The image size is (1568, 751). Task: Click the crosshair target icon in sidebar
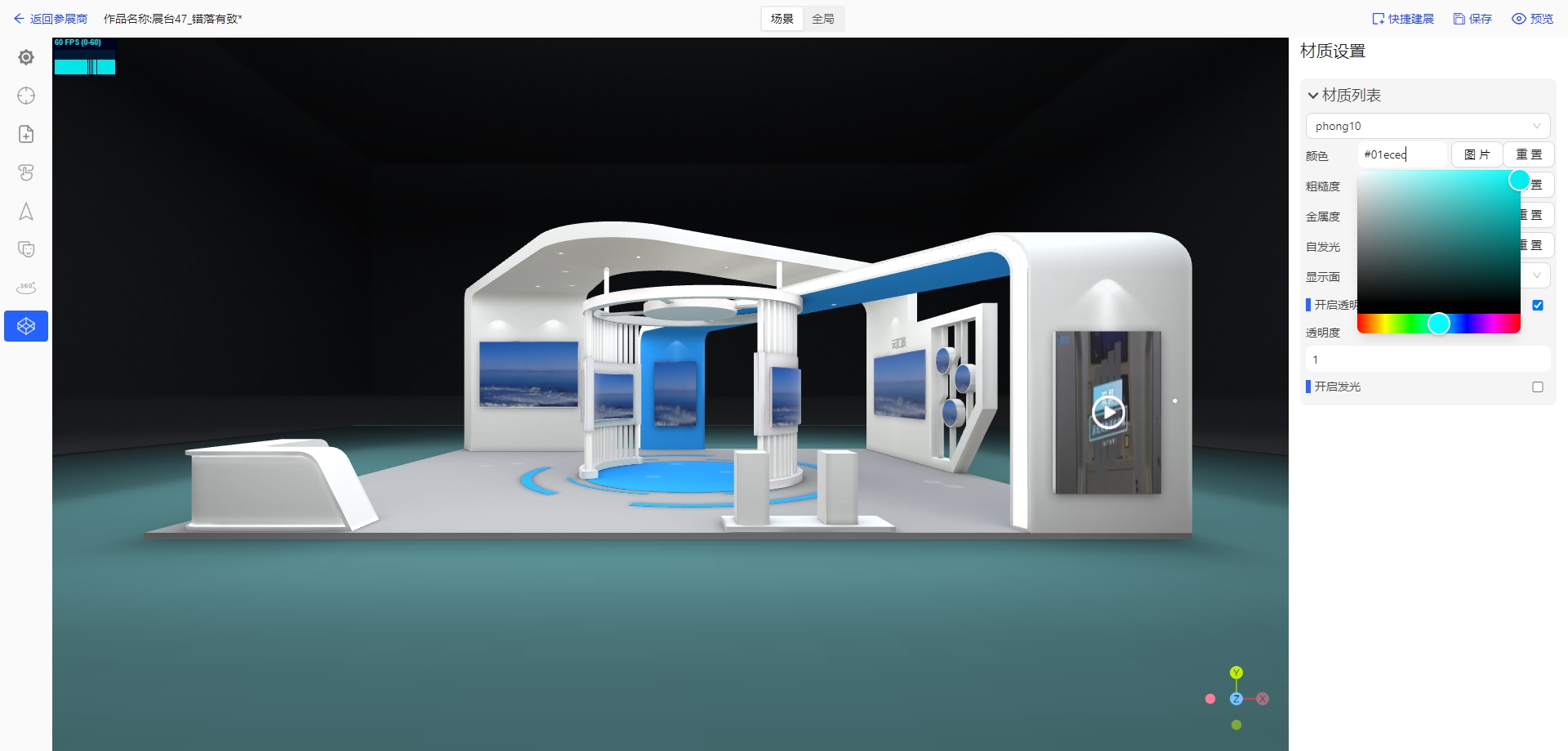click(26, 96)
